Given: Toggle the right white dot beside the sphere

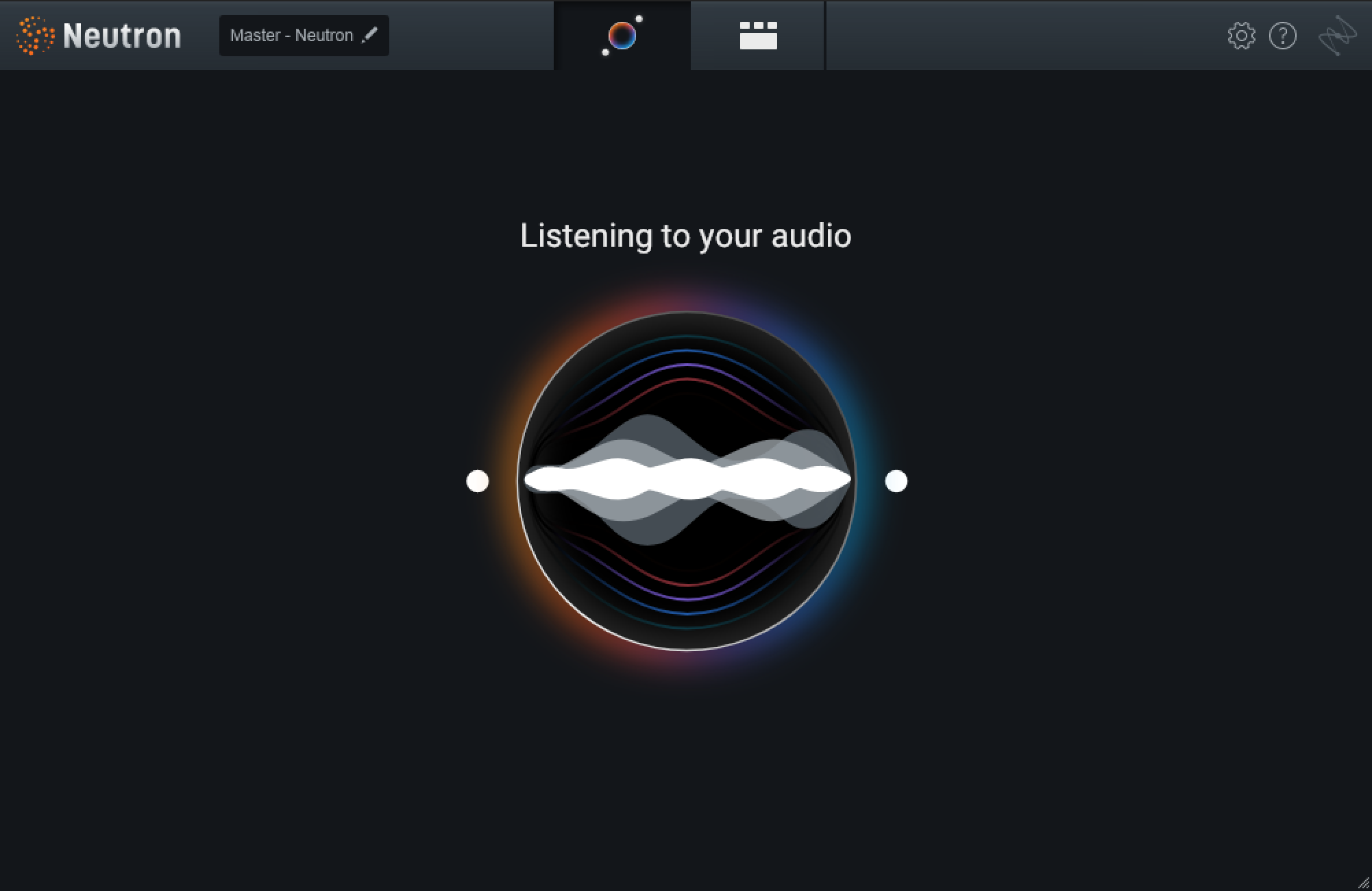Looking at the screenshot, I should coord(895,482).
